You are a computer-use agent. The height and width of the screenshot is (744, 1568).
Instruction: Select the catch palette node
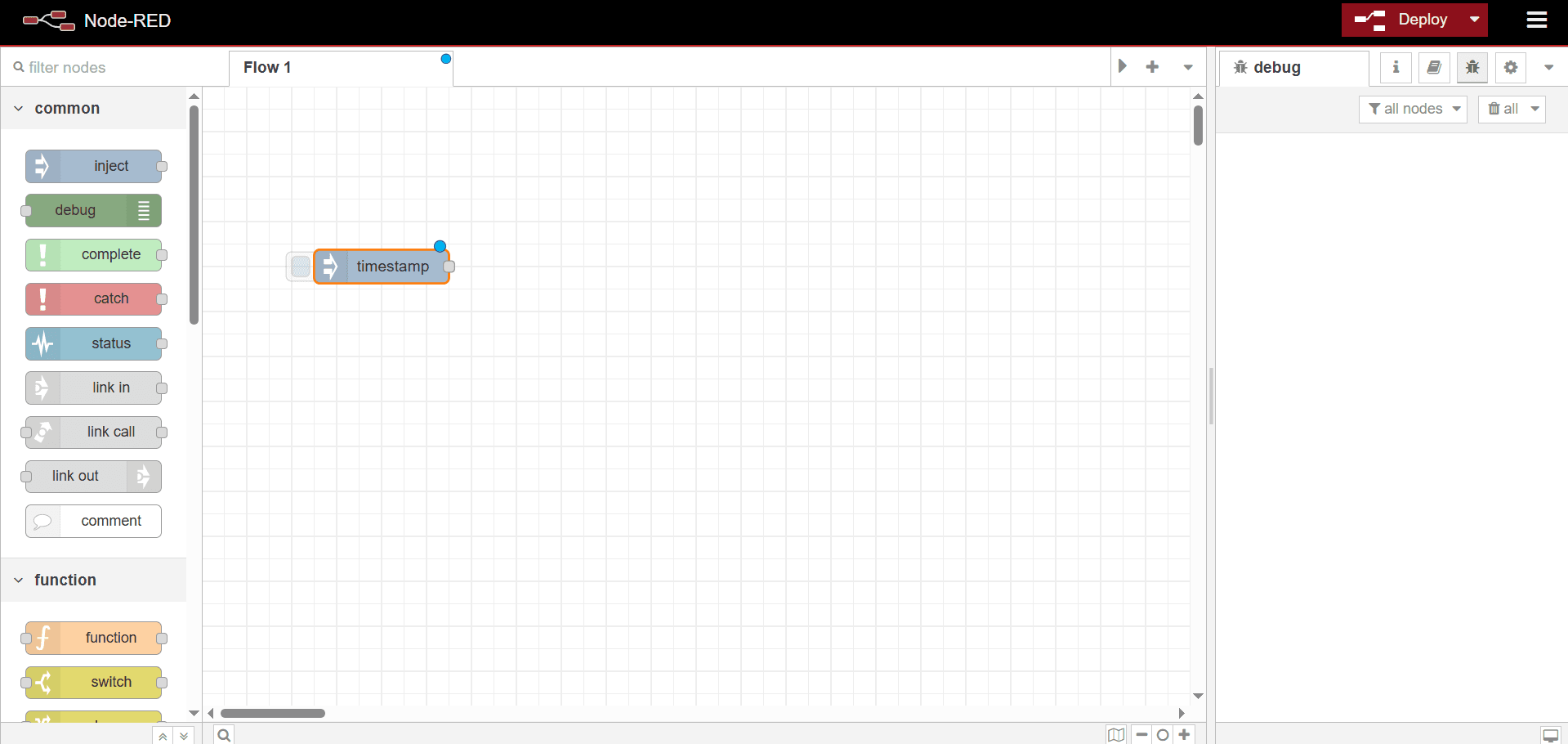click(x=94, y=298)
